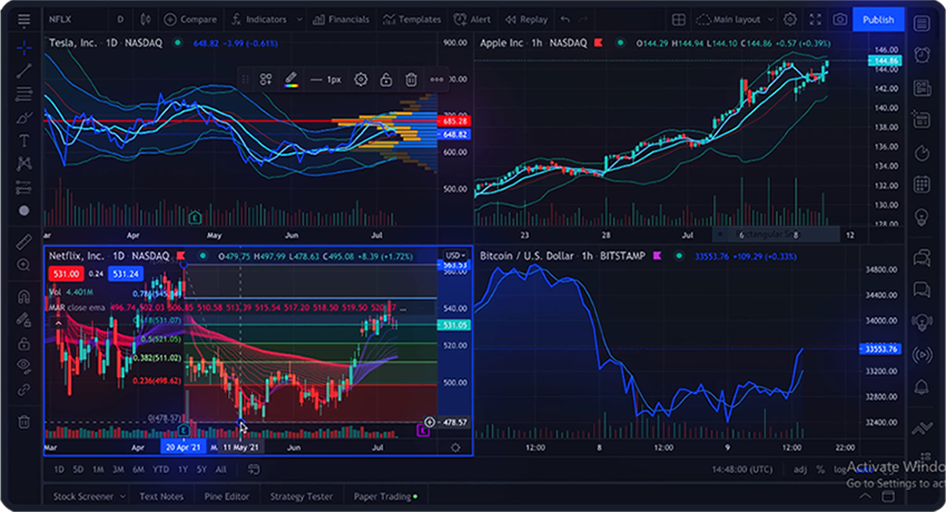Open the select layout grid icon
Image resolution: width=946 pixels, height=512 pixels.
(679, 19)
